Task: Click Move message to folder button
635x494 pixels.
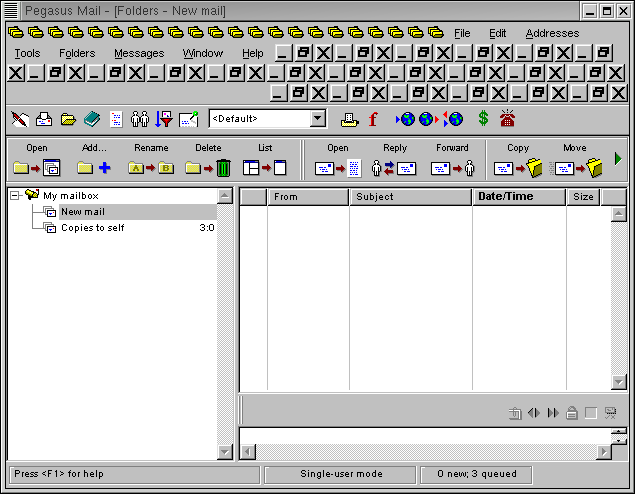Action: 578,167
